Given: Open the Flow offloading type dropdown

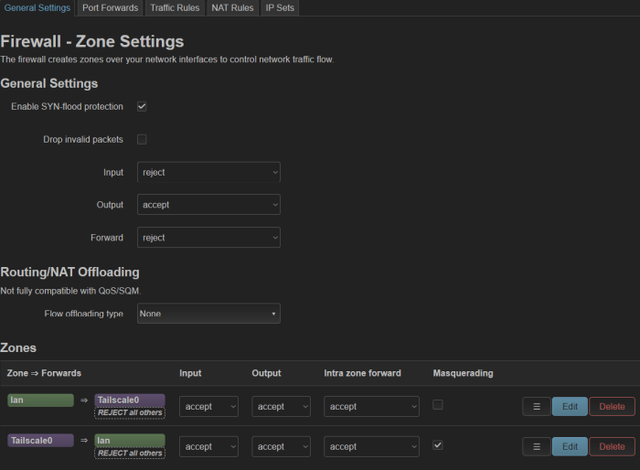Looking at the screenshot, I should (209, 313).
